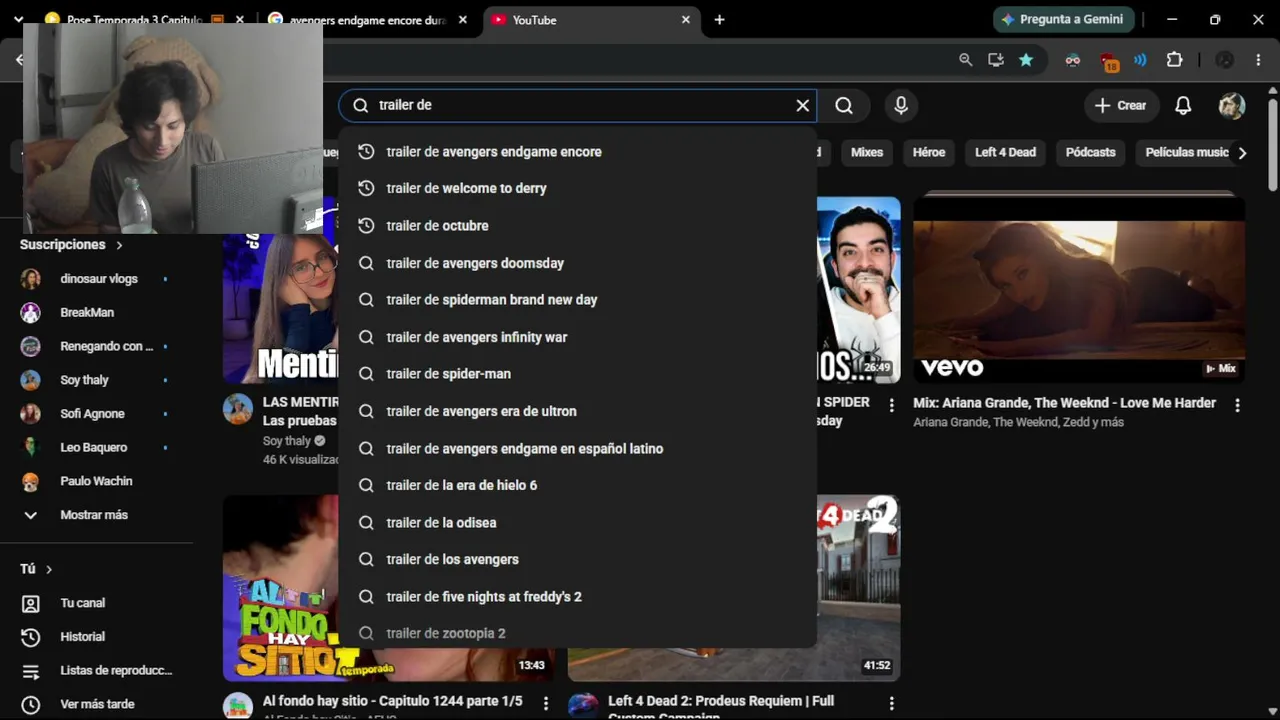
Task: Open the YouTube notifications bell
Action: 1183,105
